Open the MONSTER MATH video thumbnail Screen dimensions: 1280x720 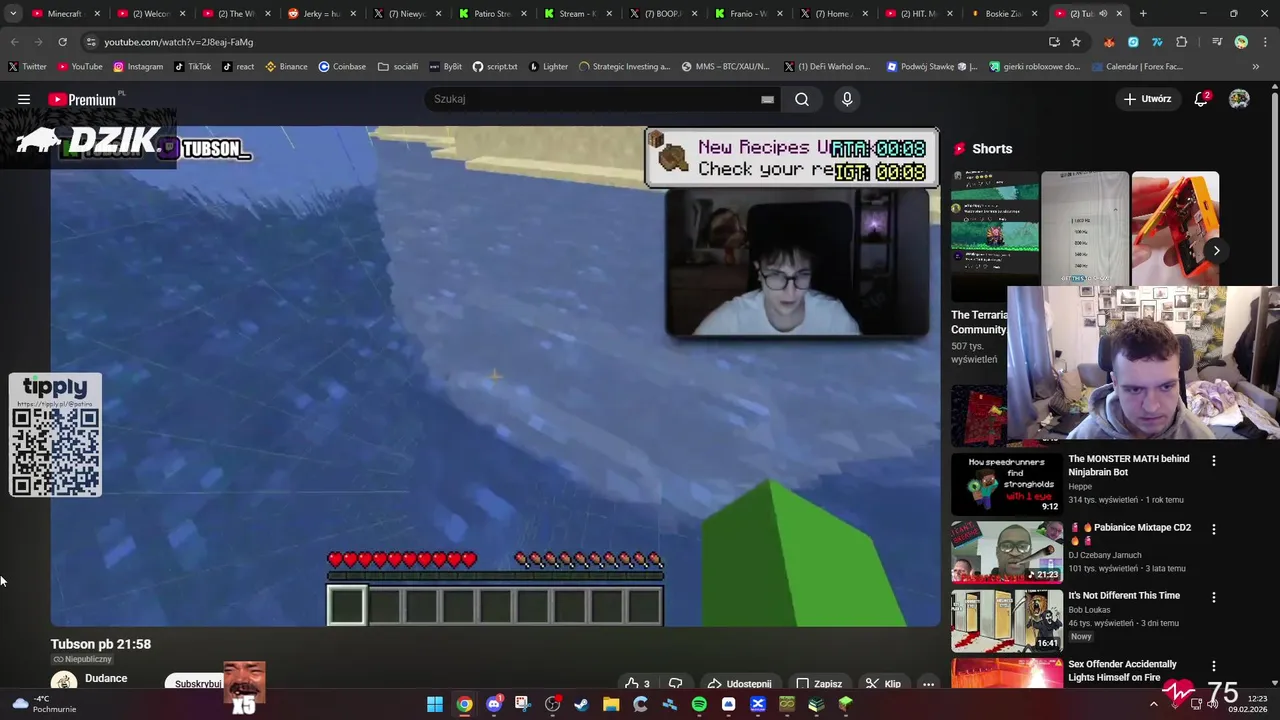click(x=1007, y=484)
